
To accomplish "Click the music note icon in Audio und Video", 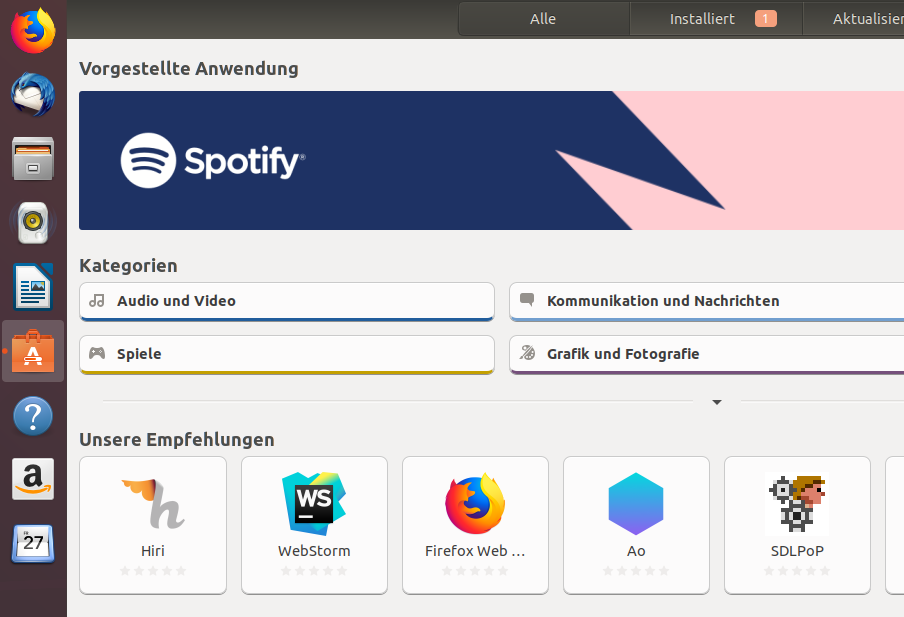I will 97,300.
